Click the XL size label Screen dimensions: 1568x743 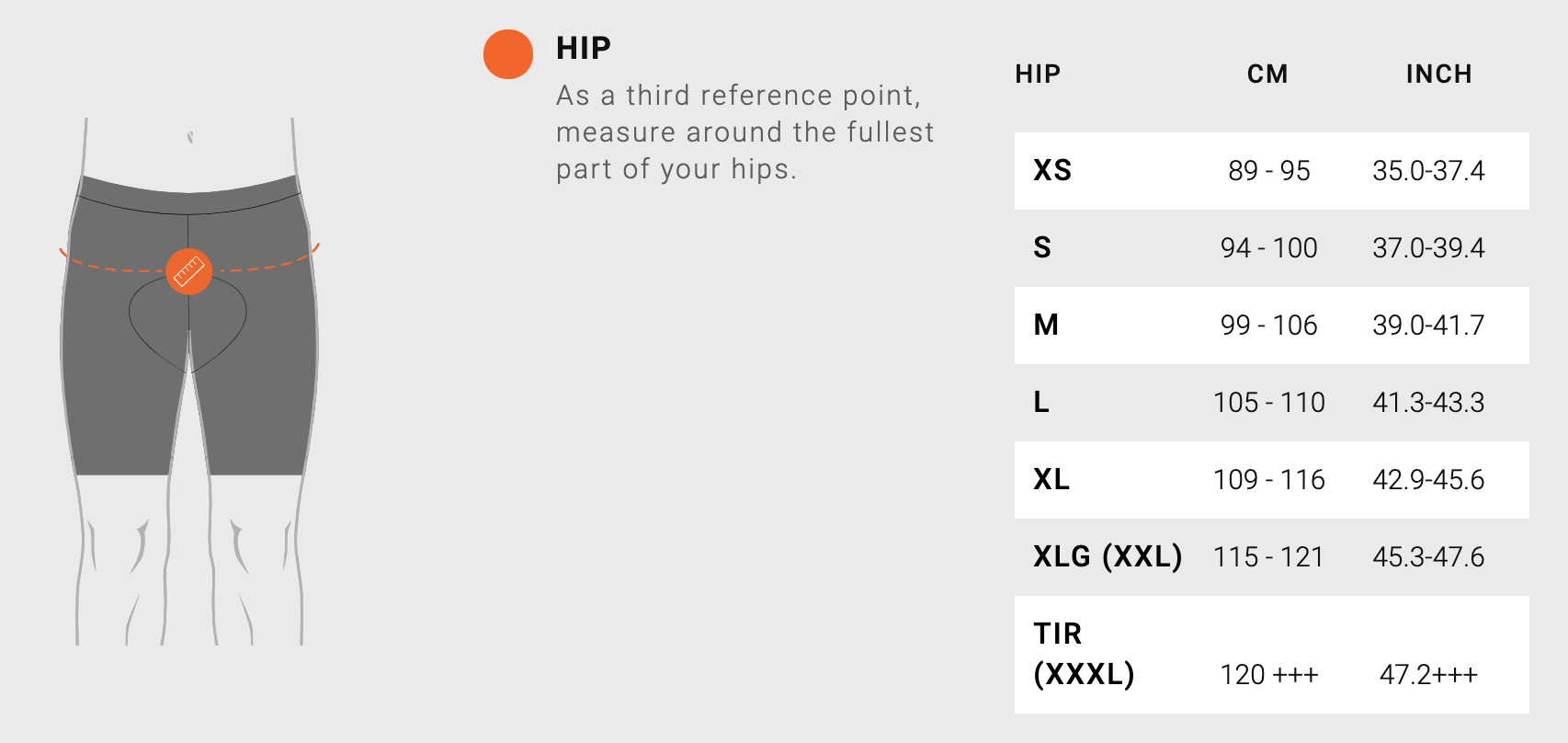pyautogui.click(x=1051, y=479)
